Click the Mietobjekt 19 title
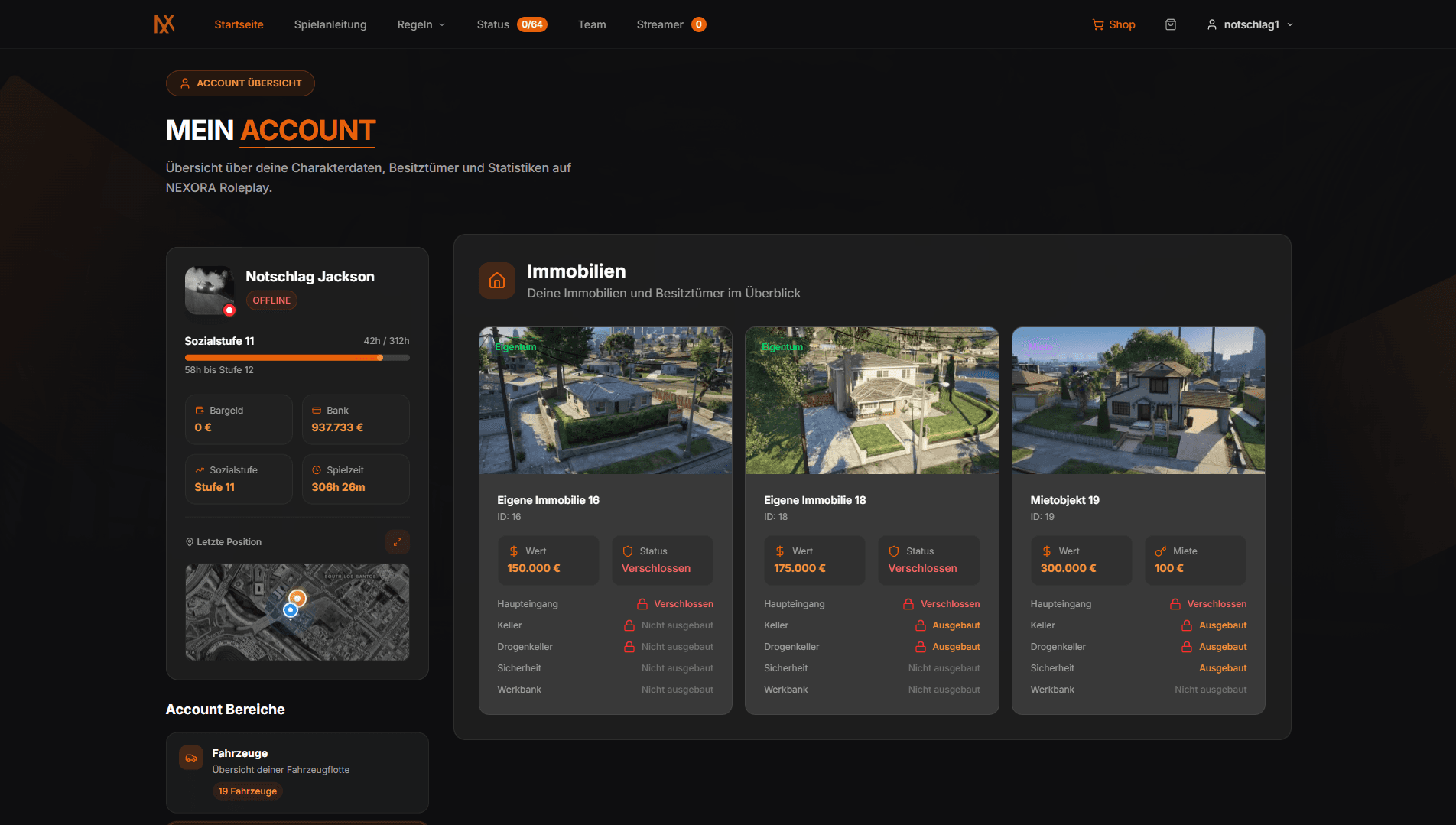The width and height of the screenshot is (1456, 825). 1064,500
